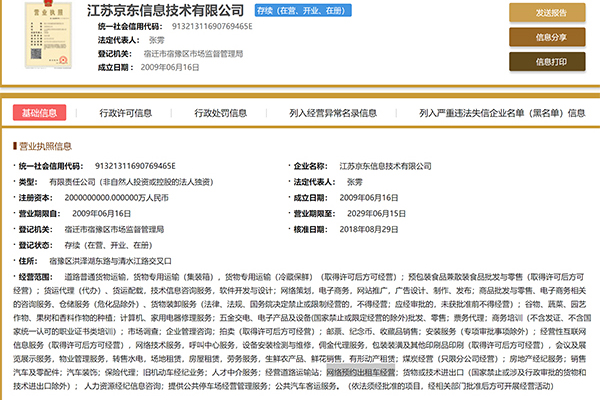The image size is (600, 400).
Task: Click the 核准日期 value 2018年08月29日
Action: click(369, 230)
